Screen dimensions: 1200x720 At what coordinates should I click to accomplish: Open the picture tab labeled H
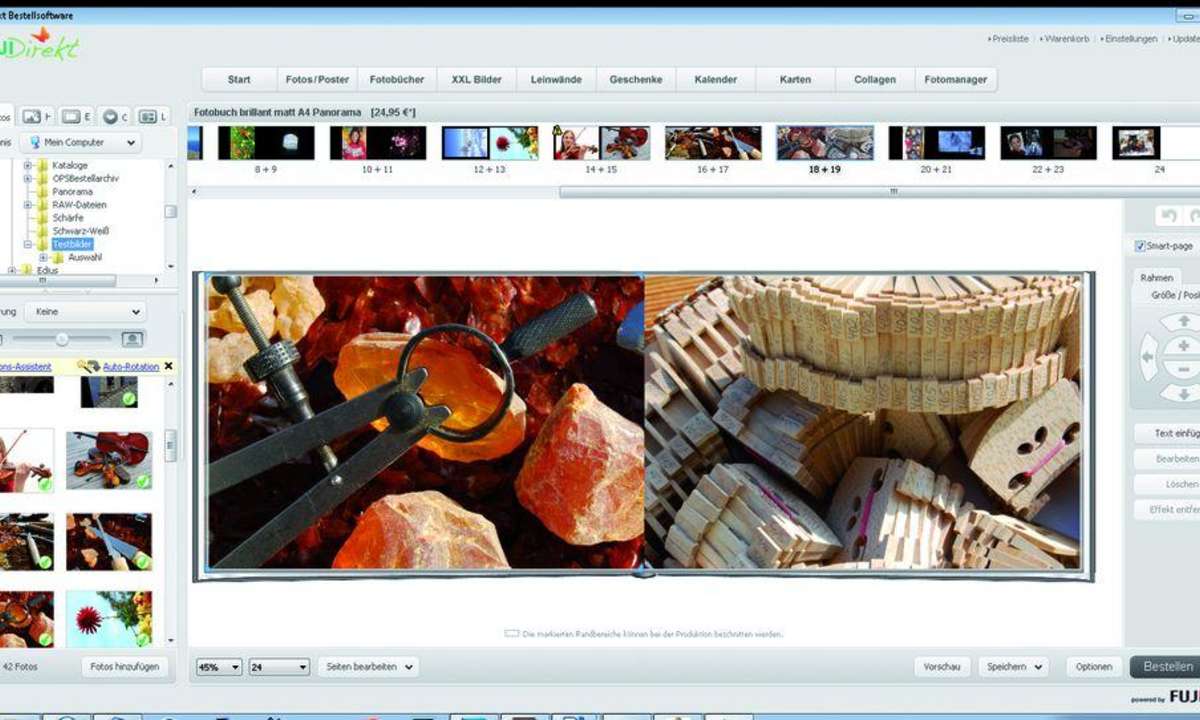[36, 116]
